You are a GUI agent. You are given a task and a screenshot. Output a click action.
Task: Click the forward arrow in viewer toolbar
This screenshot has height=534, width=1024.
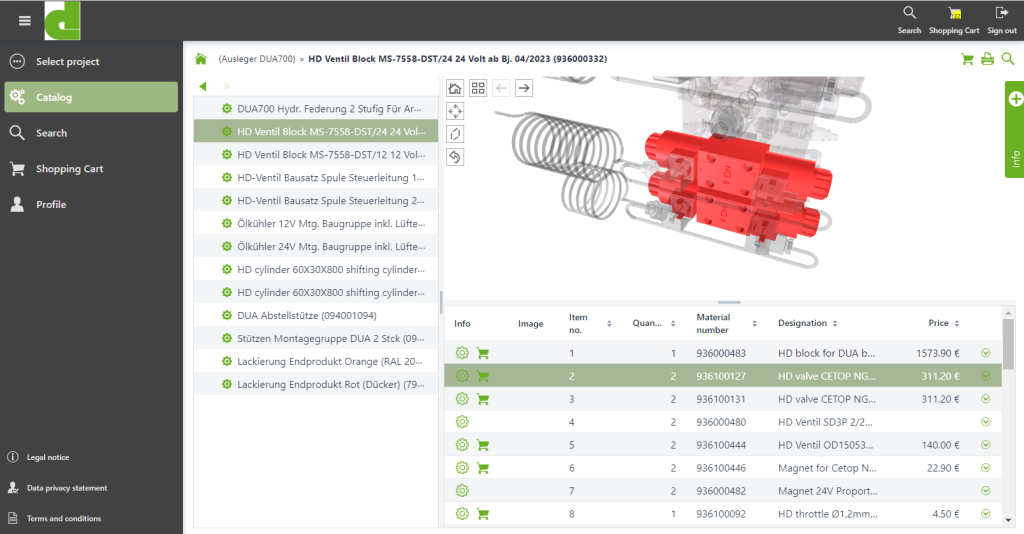pos(523,88)
